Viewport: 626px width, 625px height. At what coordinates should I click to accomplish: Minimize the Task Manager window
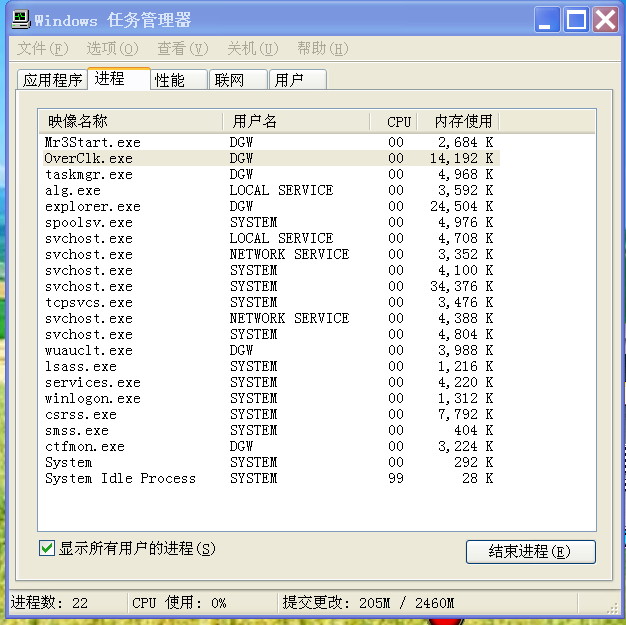click(547, 20)
